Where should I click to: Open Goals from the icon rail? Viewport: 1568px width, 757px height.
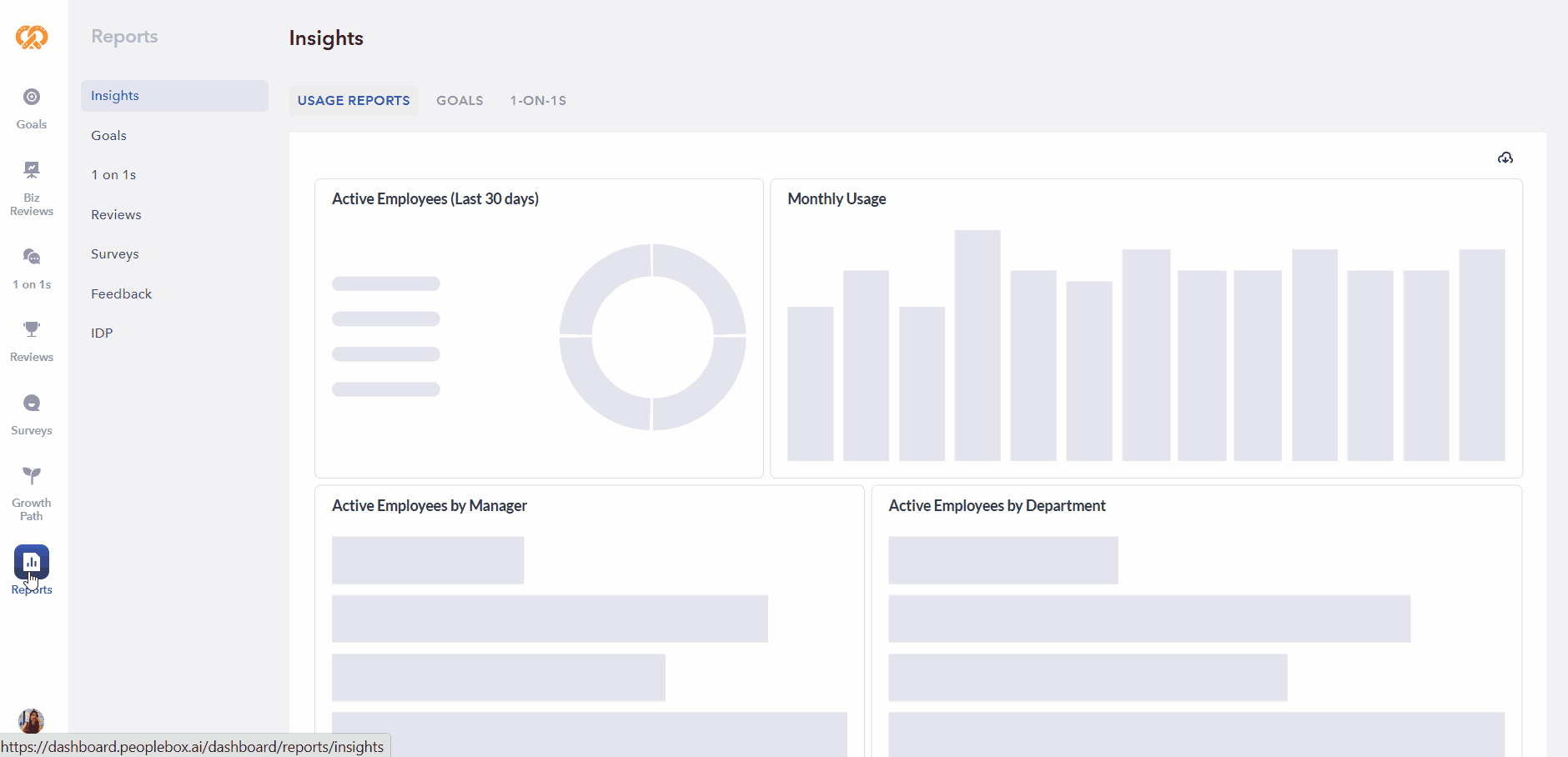32,97
